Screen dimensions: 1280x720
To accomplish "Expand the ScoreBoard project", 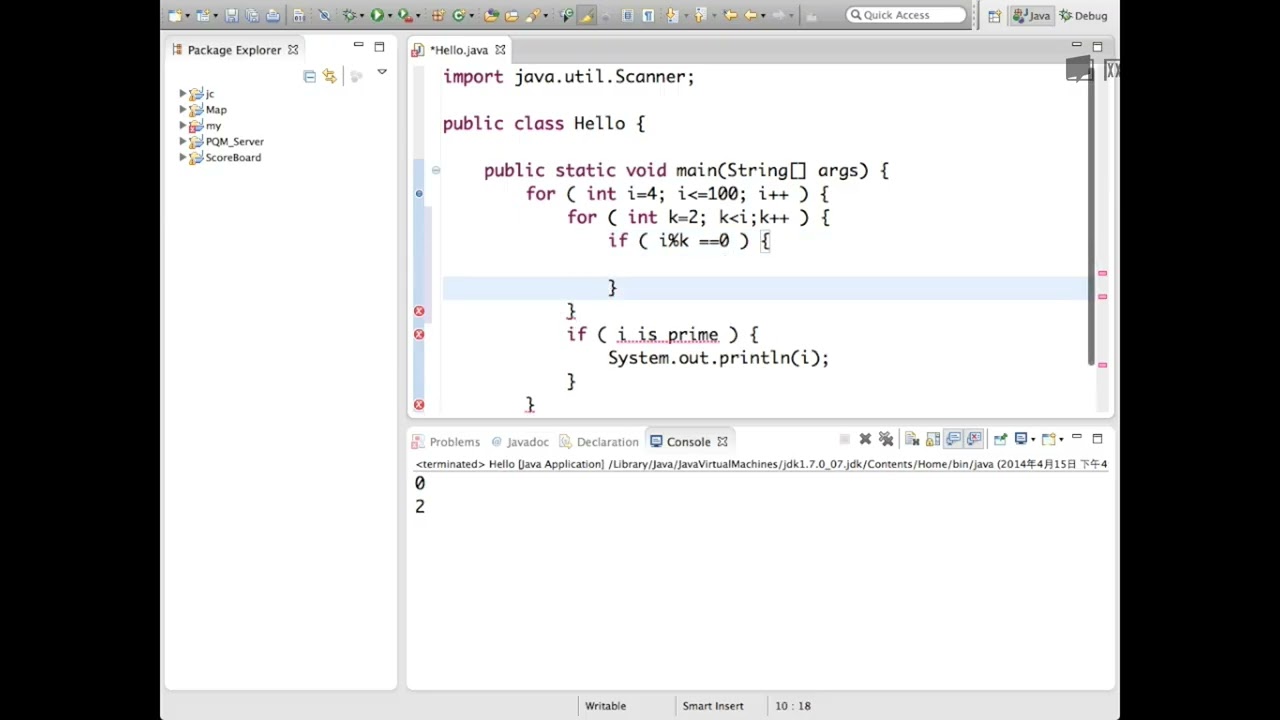I will [x=183, y=158].
